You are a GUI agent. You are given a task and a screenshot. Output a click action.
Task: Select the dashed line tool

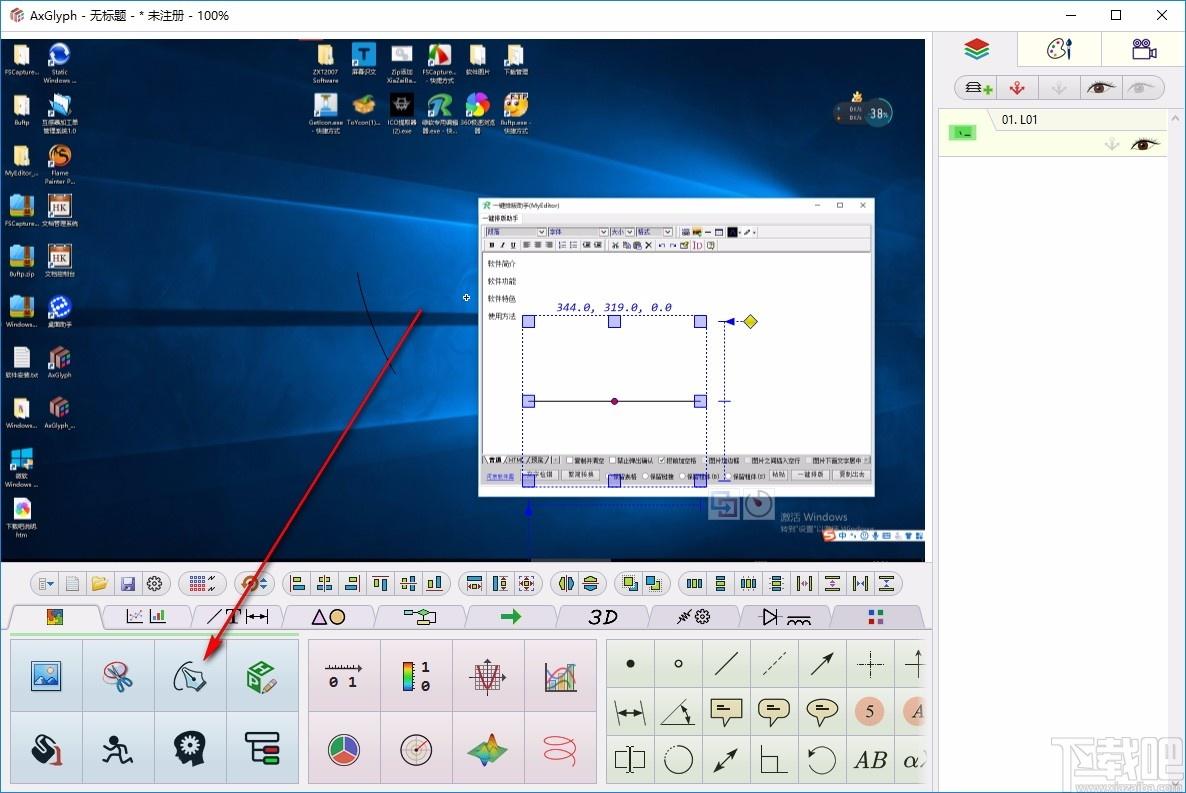click(x=774, y=664)
